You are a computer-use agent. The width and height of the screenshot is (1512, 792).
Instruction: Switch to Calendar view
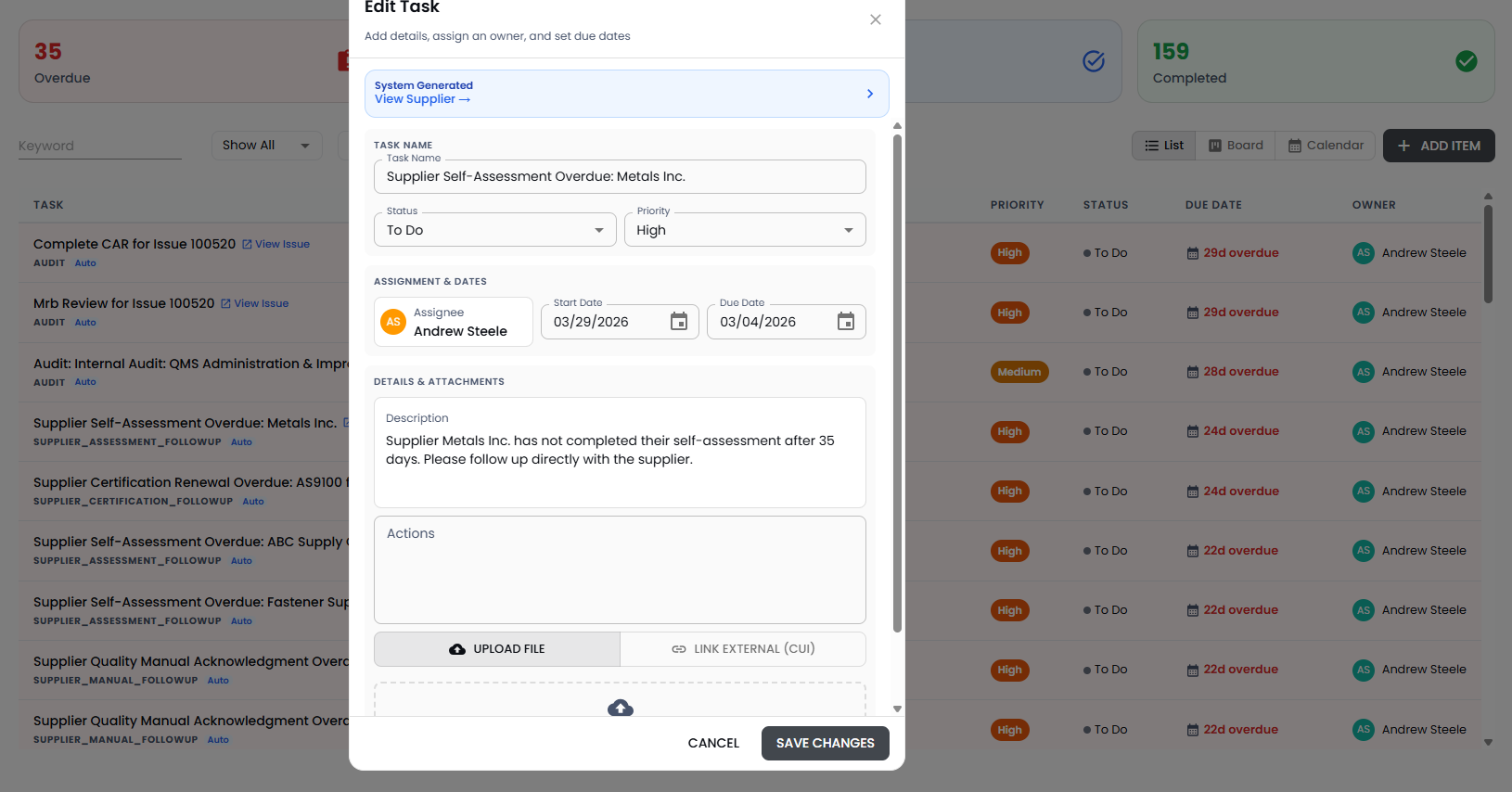pos(1326,146)
